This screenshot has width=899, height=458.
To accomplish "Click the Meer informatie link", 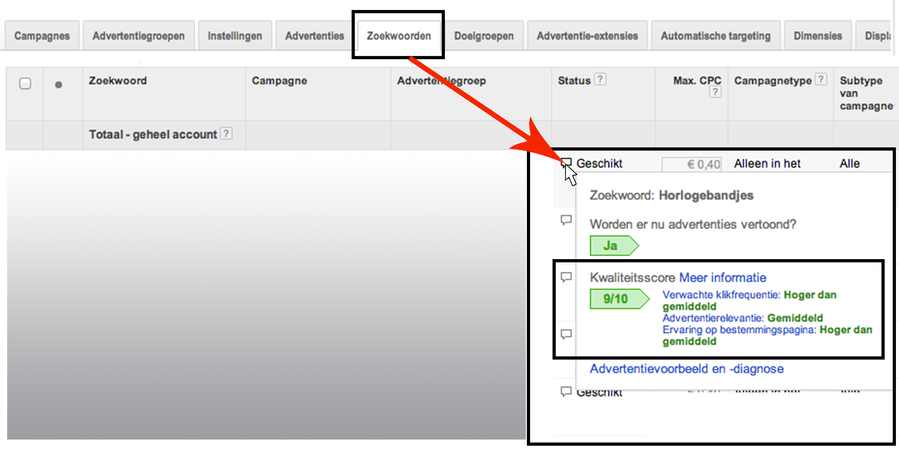I will (723, 277).
